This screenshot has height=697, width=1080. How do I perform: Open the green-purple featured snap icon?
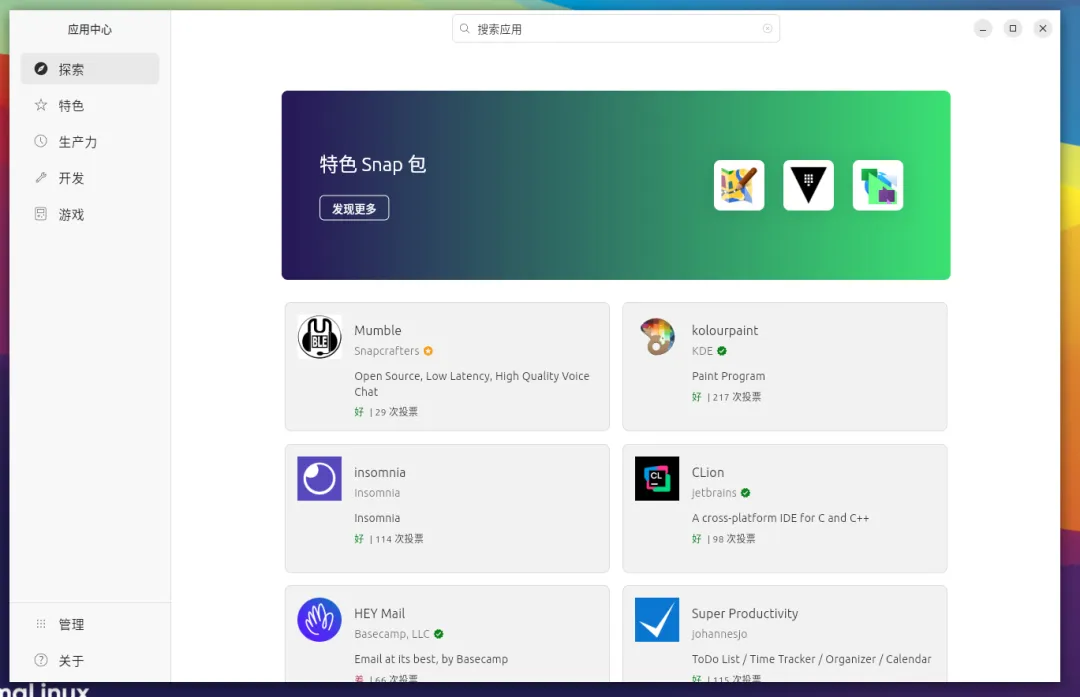(878, 185)
